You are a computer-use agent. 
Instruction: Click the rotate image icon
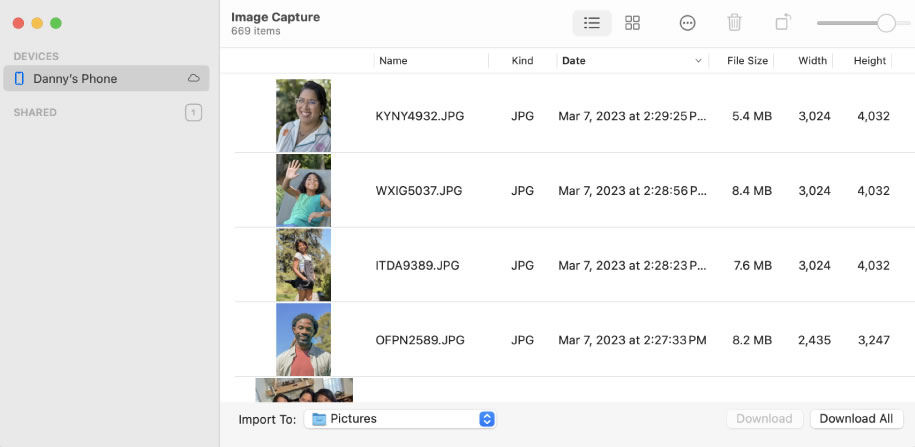(x=782, y=23)
